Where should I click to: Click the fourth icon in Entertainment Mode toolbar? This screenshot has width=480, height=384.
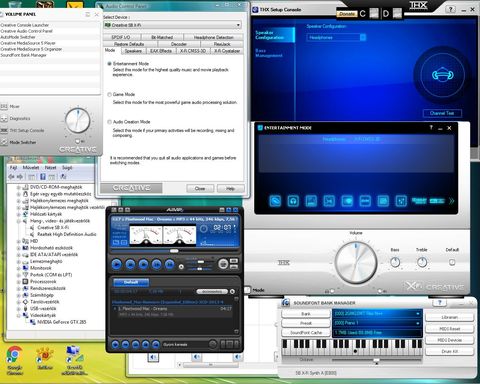[329, 201]
